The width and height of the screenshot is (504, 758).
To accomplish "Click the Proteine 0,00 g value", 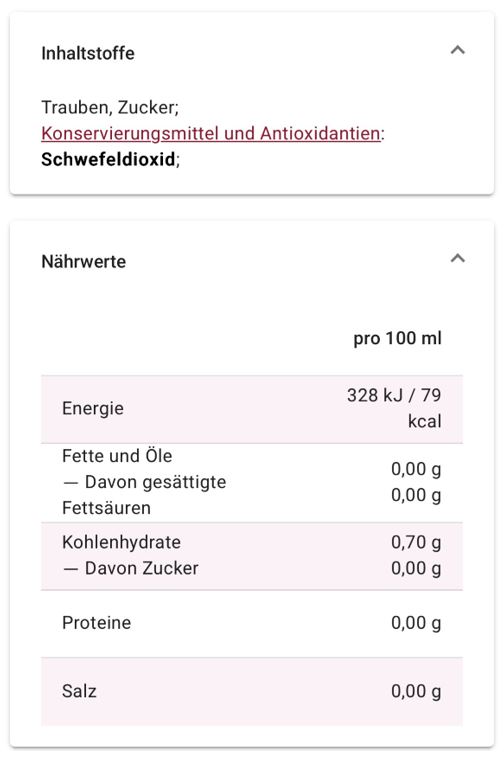I will [416, 623].
